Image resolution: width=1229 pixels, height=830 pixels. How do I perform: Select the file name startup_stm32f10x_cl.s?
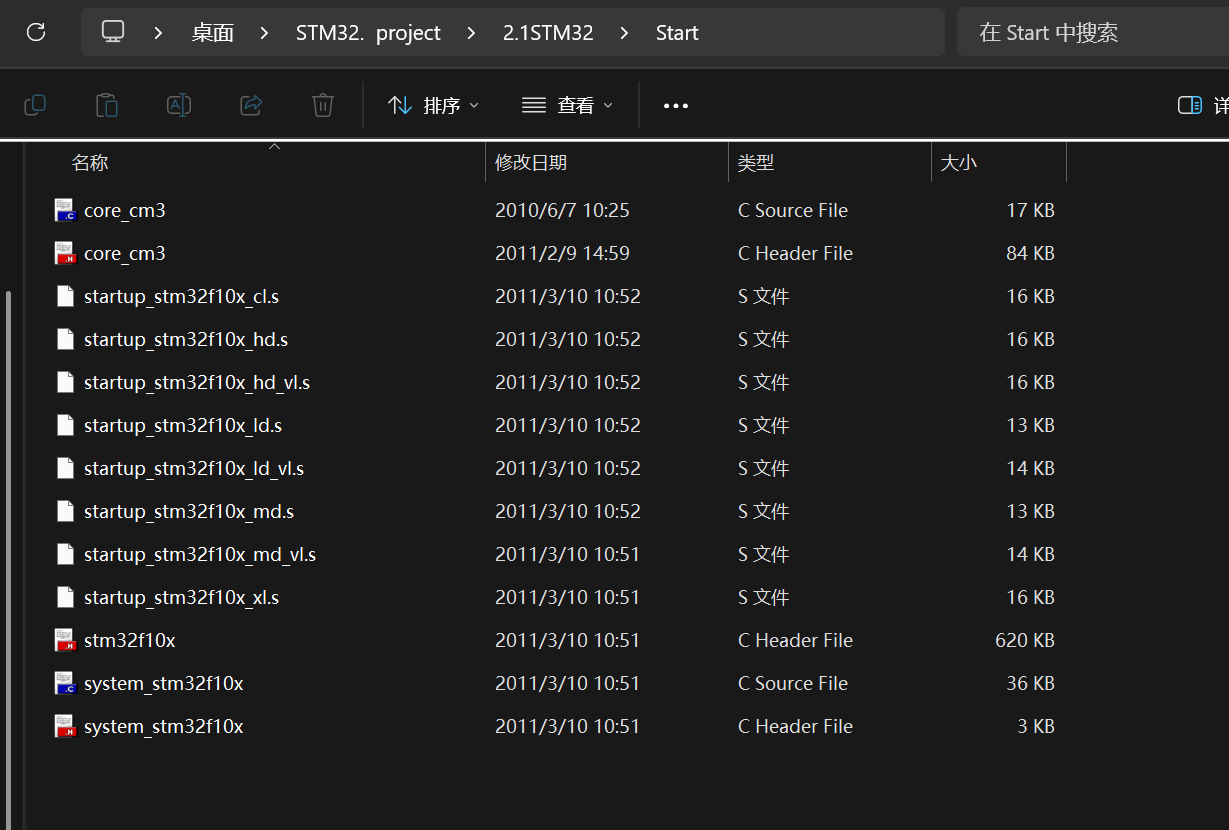pyautogui.click(x=182, y=296)
